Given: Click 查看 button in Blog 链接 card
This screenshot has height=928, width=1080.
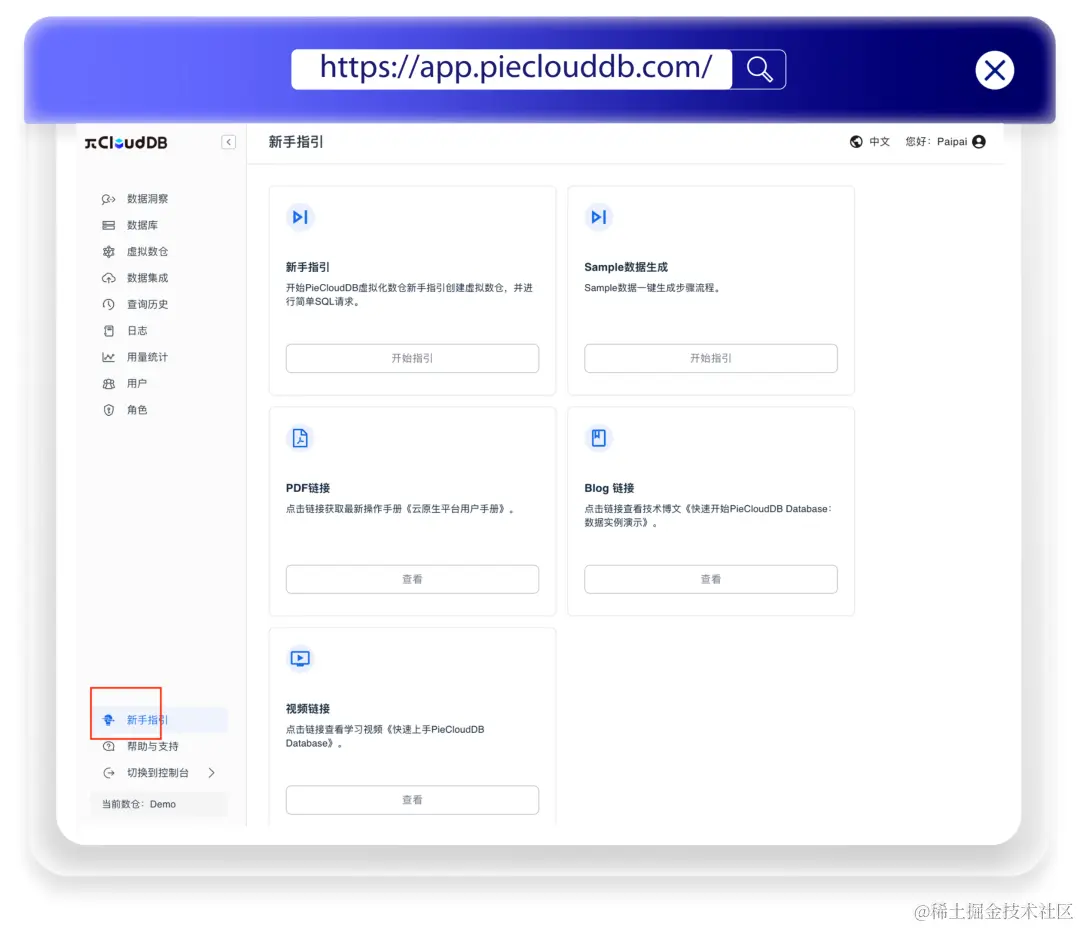Looking at the screenshot, I should pyautogui.click(x=711, y=579).
